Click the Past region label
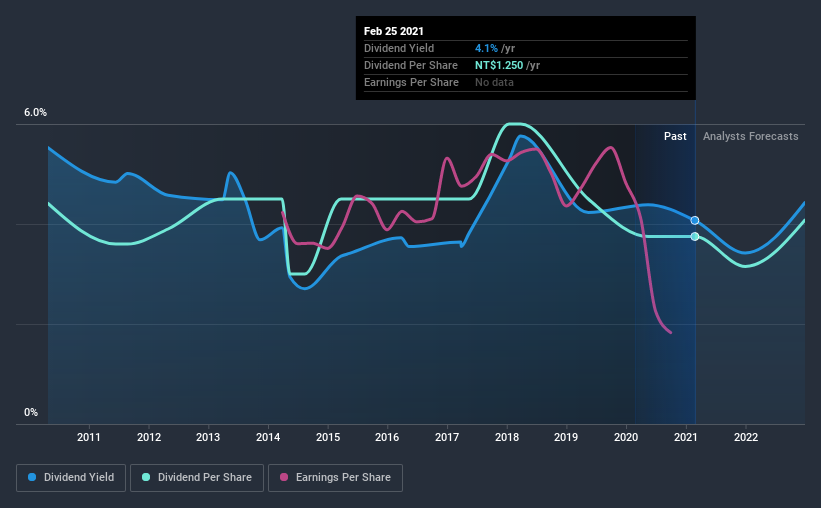This screenshot has height=508, width=821. [675, 136]
